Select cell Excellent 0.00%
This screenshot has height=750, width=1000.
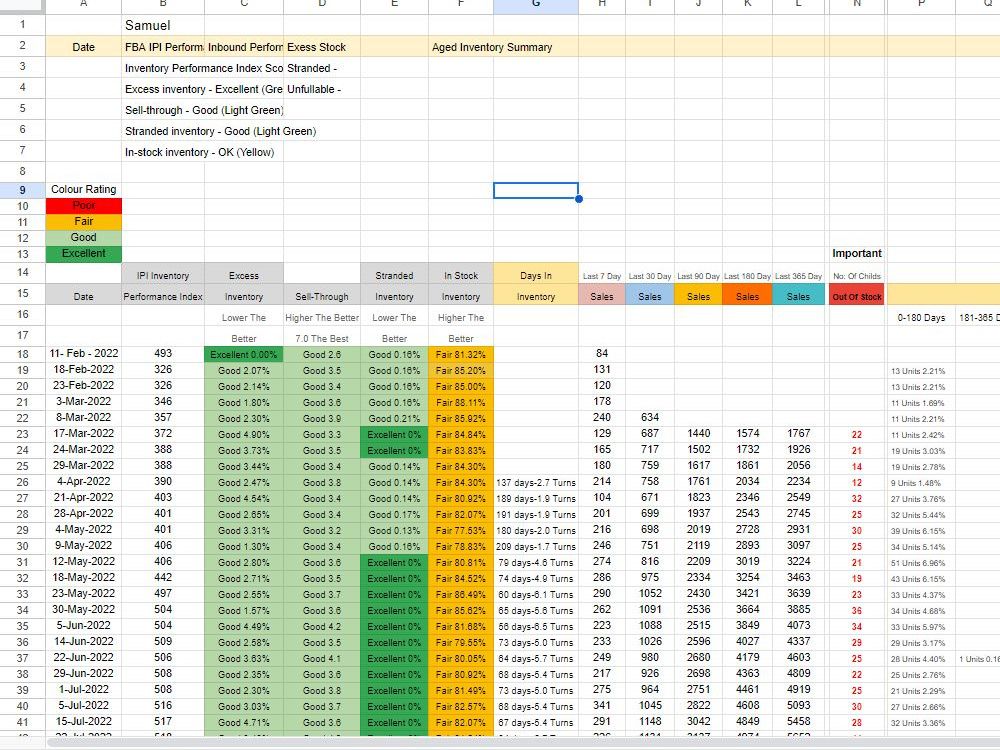coord(244,355)
